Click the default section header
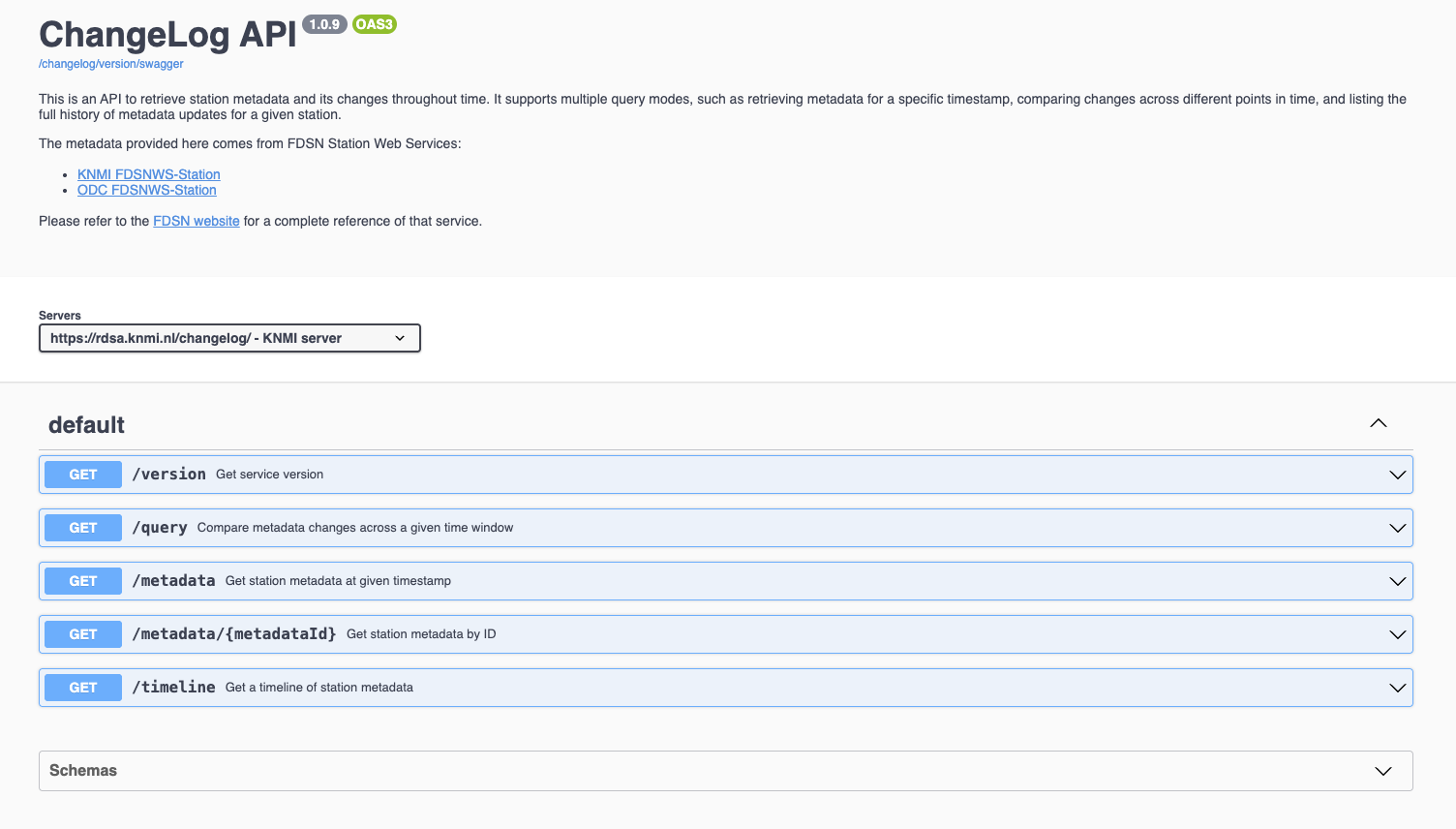1456x829 pixels. (x=85, y=424)
